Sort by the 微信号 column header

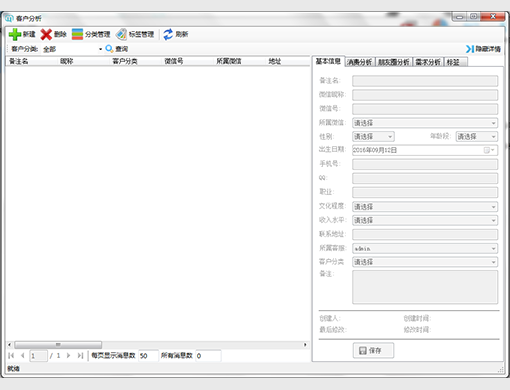click(174, 61)
